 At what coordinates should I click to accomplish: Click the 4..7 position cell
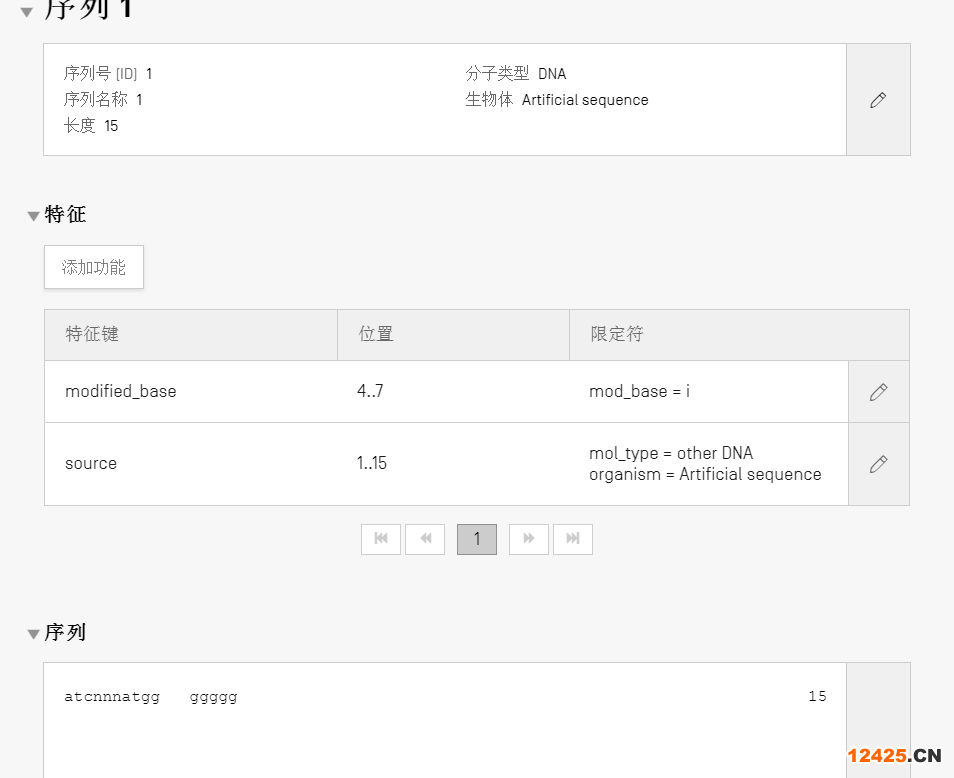[370, 392]
